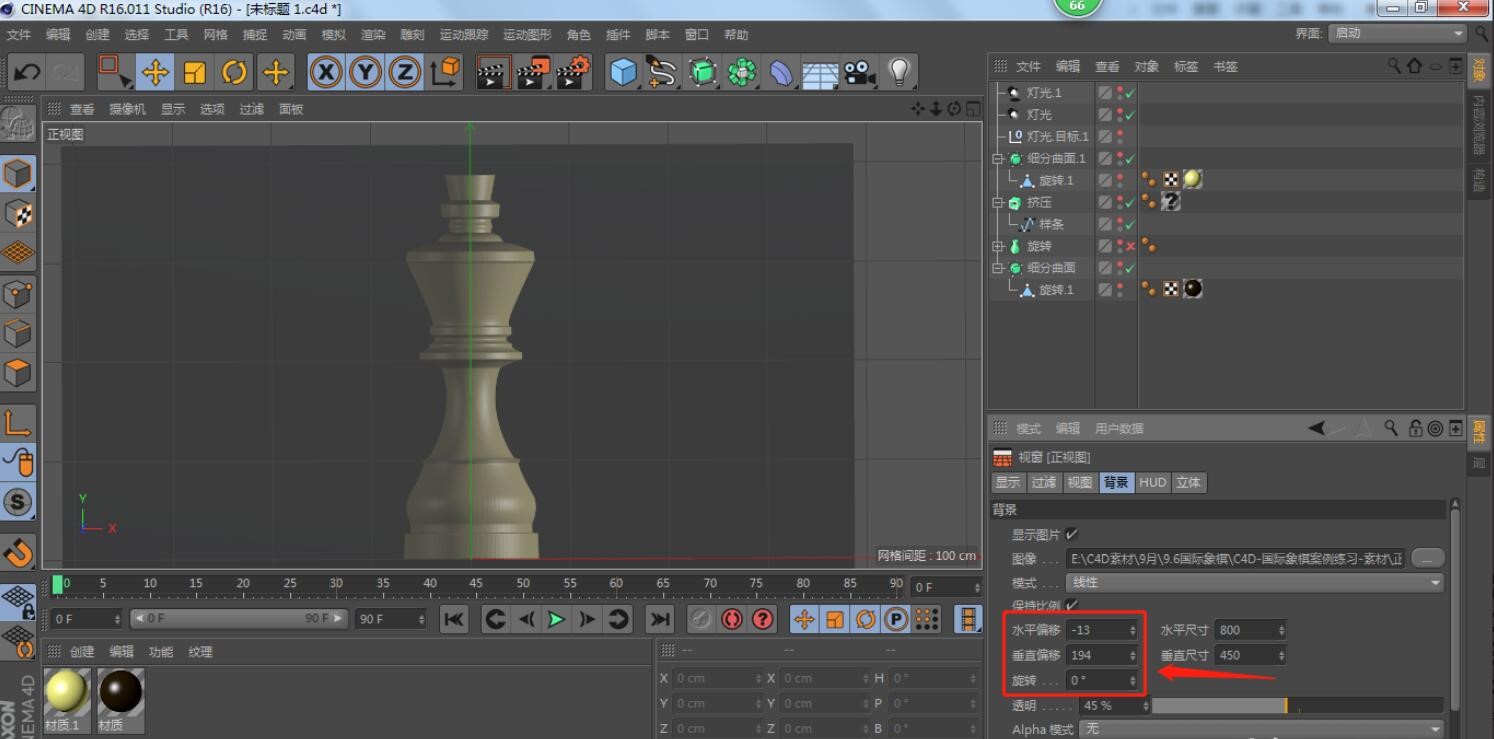Click the 垂直偏移 input field
The image size is (1494, 739).
tap(1096, 655)
